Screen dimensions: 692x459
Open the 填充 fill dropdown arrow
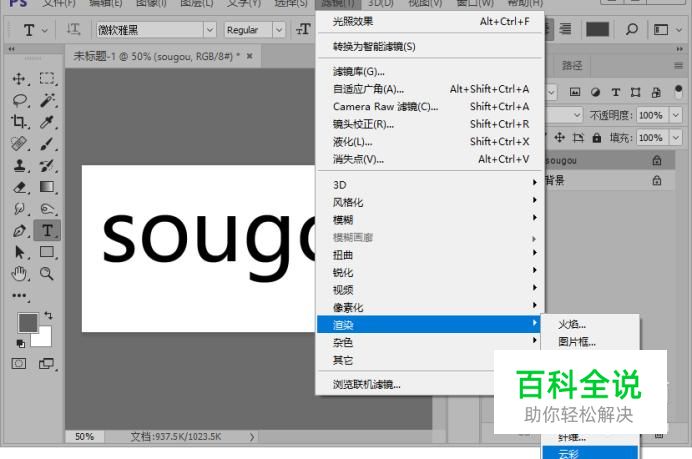tap(676, 138)
